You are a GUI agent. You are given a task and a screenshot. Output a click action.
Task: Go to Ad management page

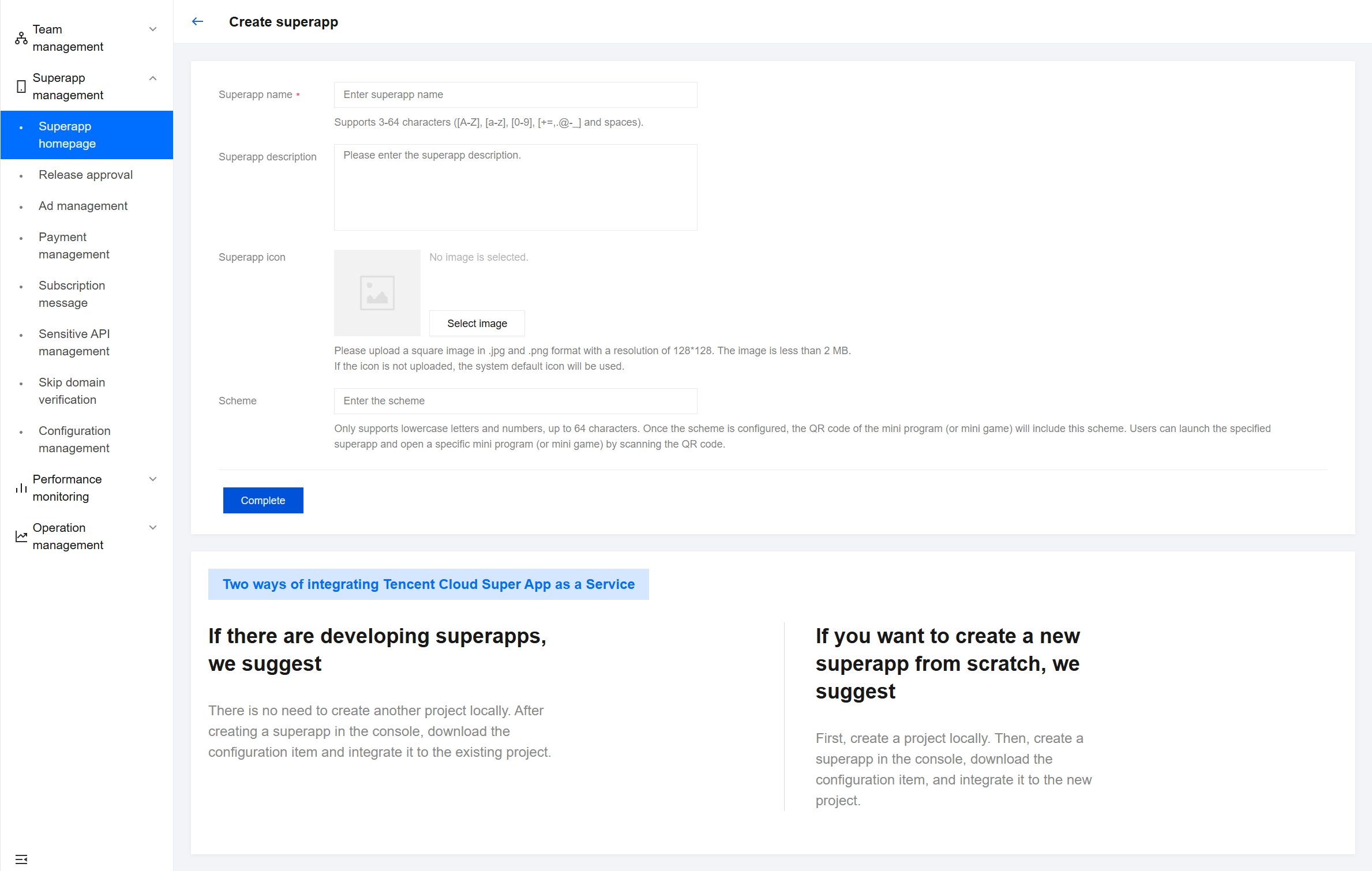(x=83, y=206)
